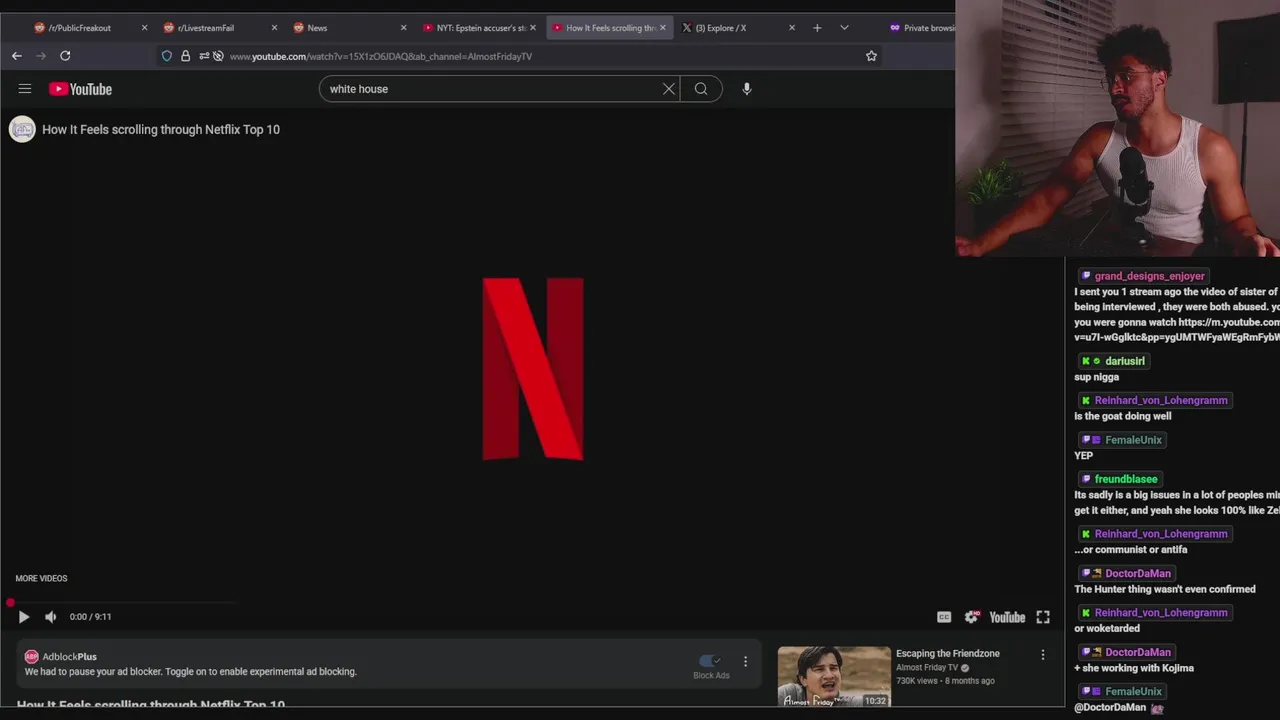
Task: Open the Escaping the Friendzone thumbnail
Action: pos(834,677)
